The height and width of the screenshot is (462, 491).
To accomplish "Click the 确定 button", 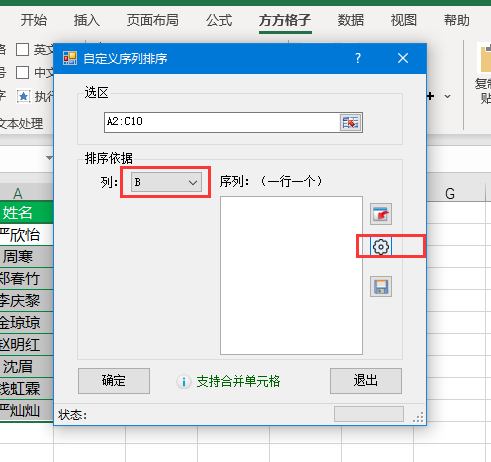I will coord(114,381).
